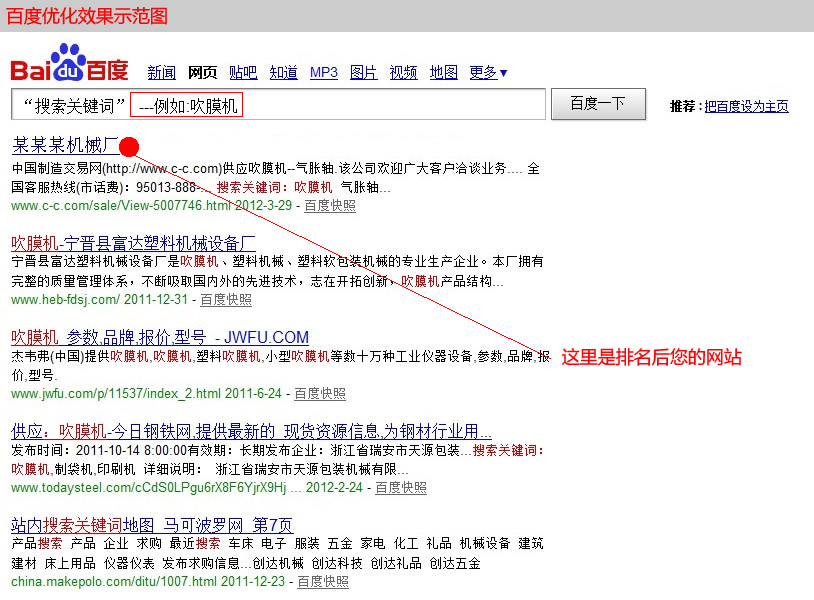The width and height of the screenshot is (814, 600).
Task: Focus the search keyword input field
Action: click(x=278, y=104)
